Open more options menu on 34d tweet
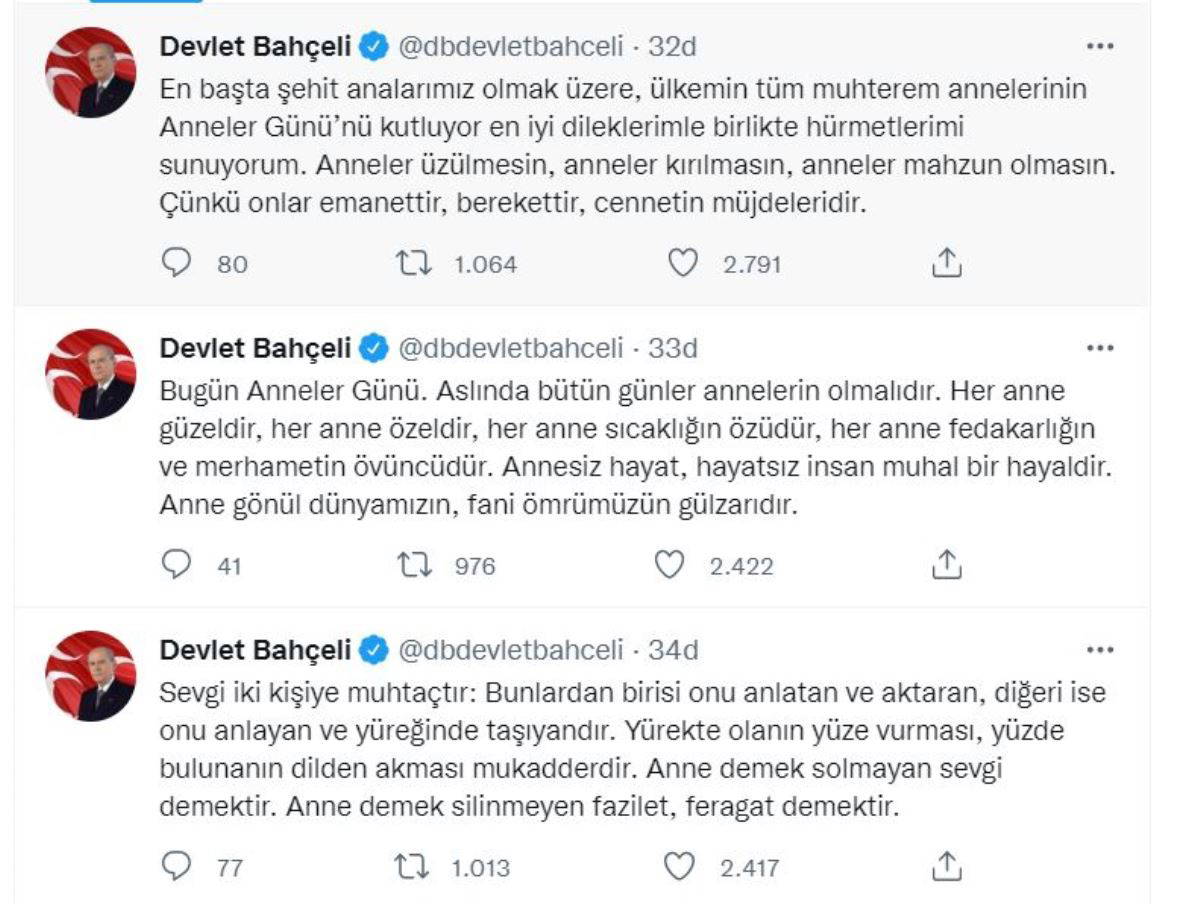 pos(1099,650)
